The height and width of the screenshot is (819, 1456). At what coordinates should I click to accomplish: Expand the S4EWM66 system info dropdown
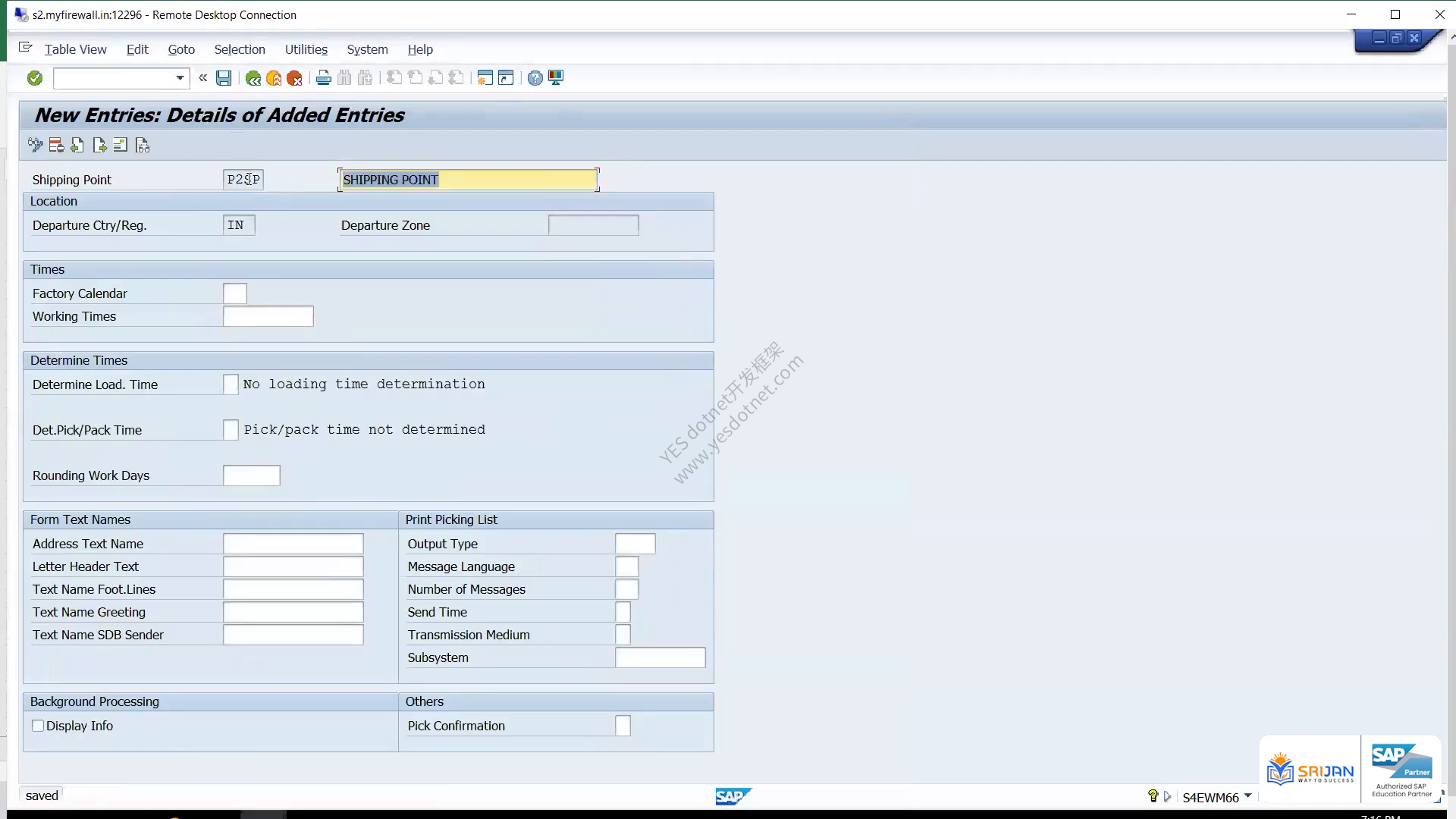pos(1248,796)
